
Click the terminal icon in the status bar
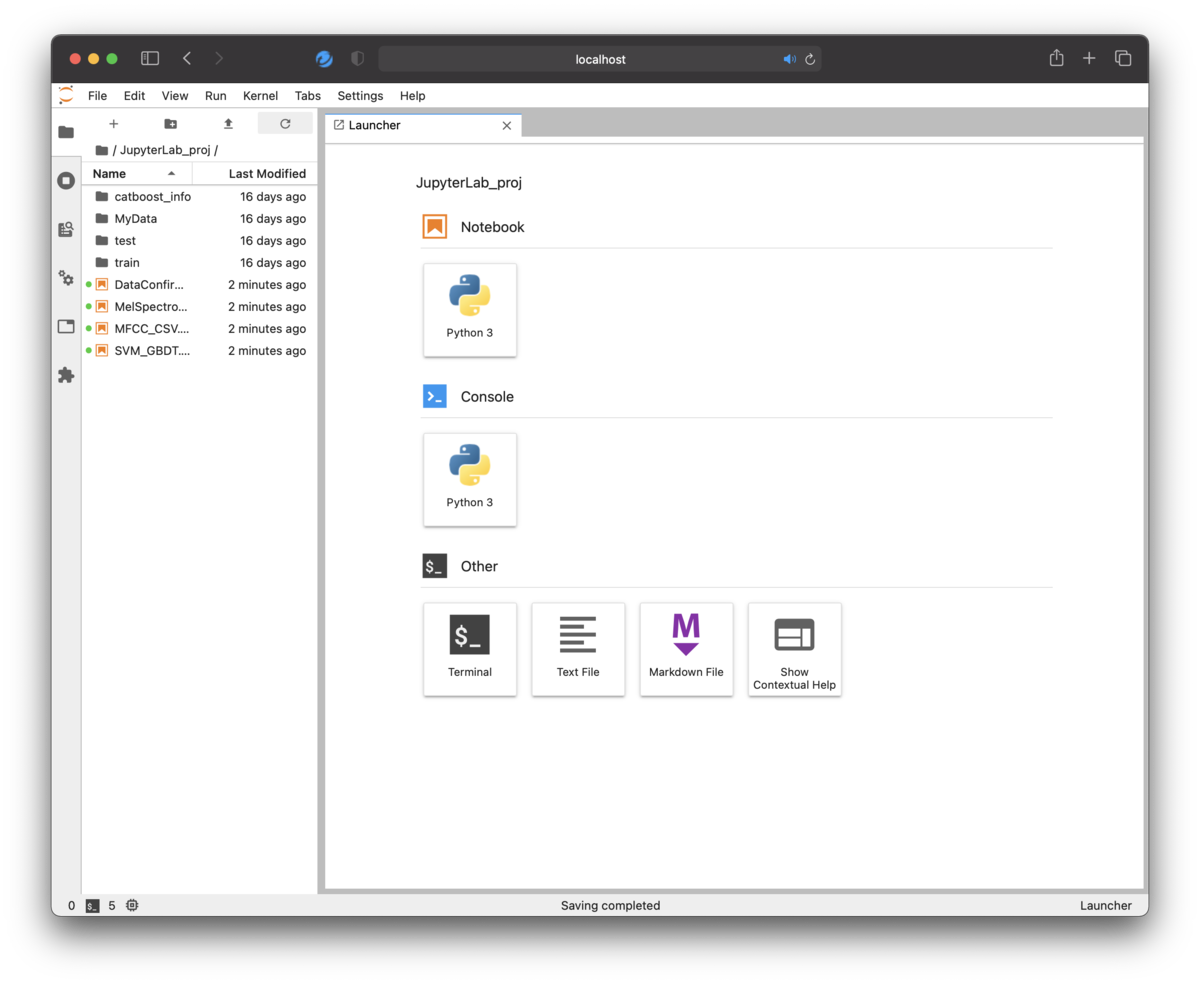click(92, 906)
